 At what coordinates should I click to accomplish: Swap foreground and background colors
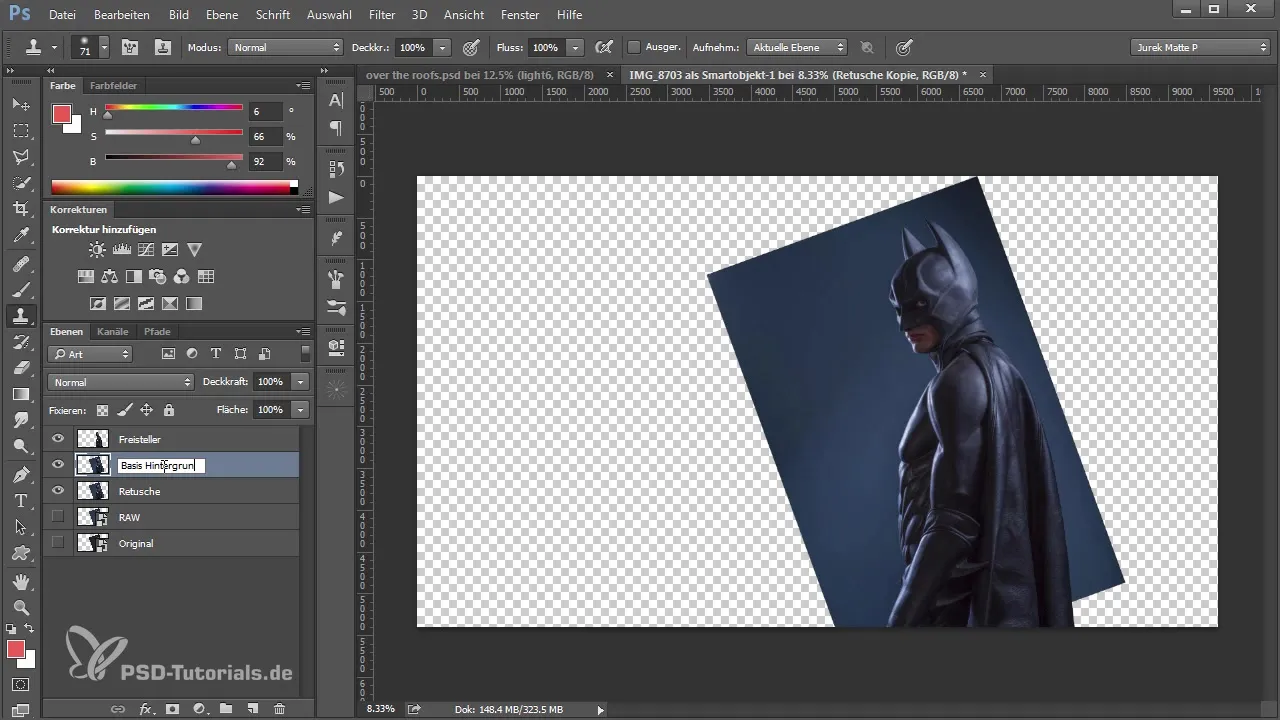(x=29, y=629)
